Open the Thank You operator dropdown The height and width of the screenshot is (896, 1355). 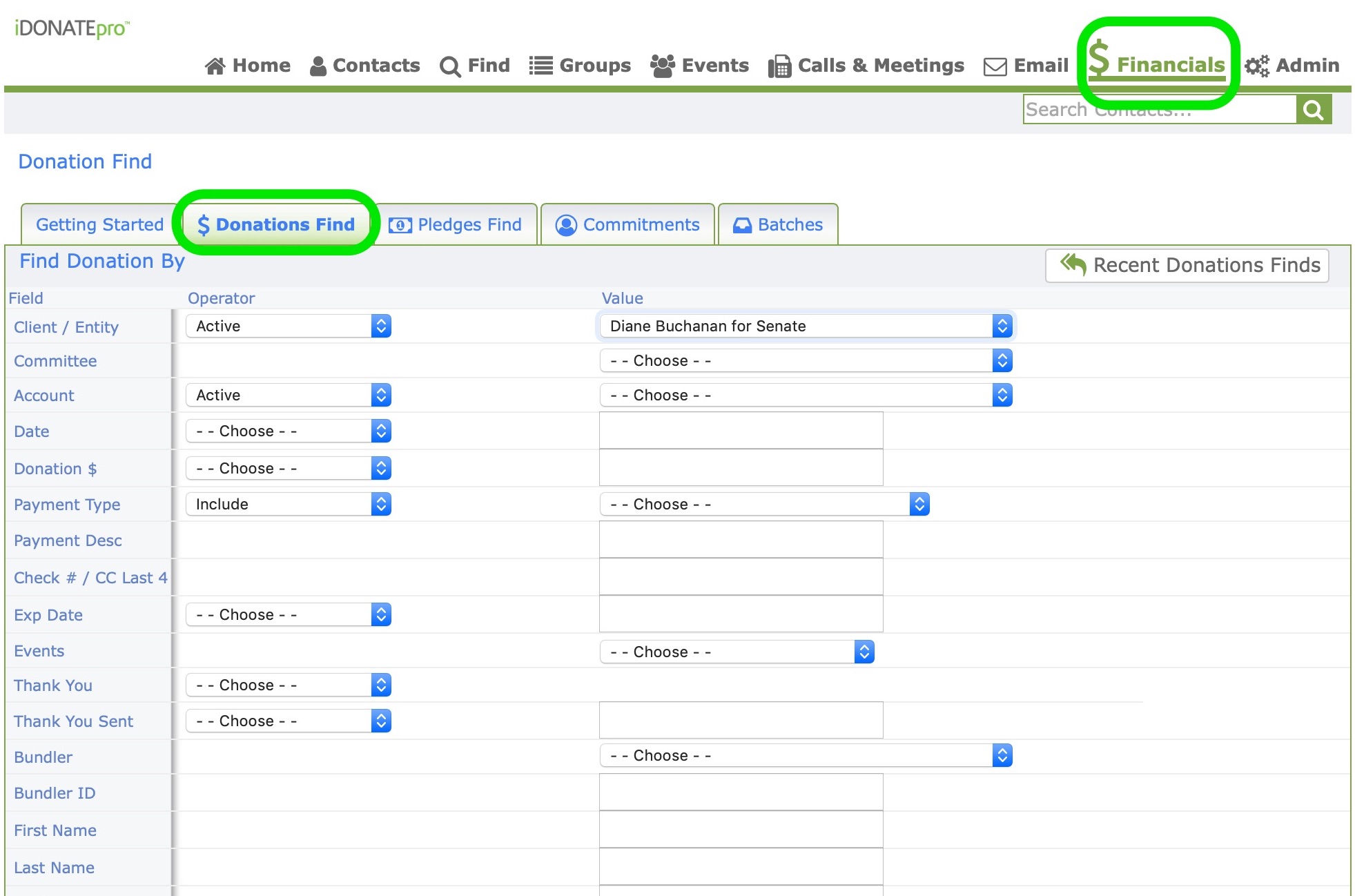click(289, 685)
